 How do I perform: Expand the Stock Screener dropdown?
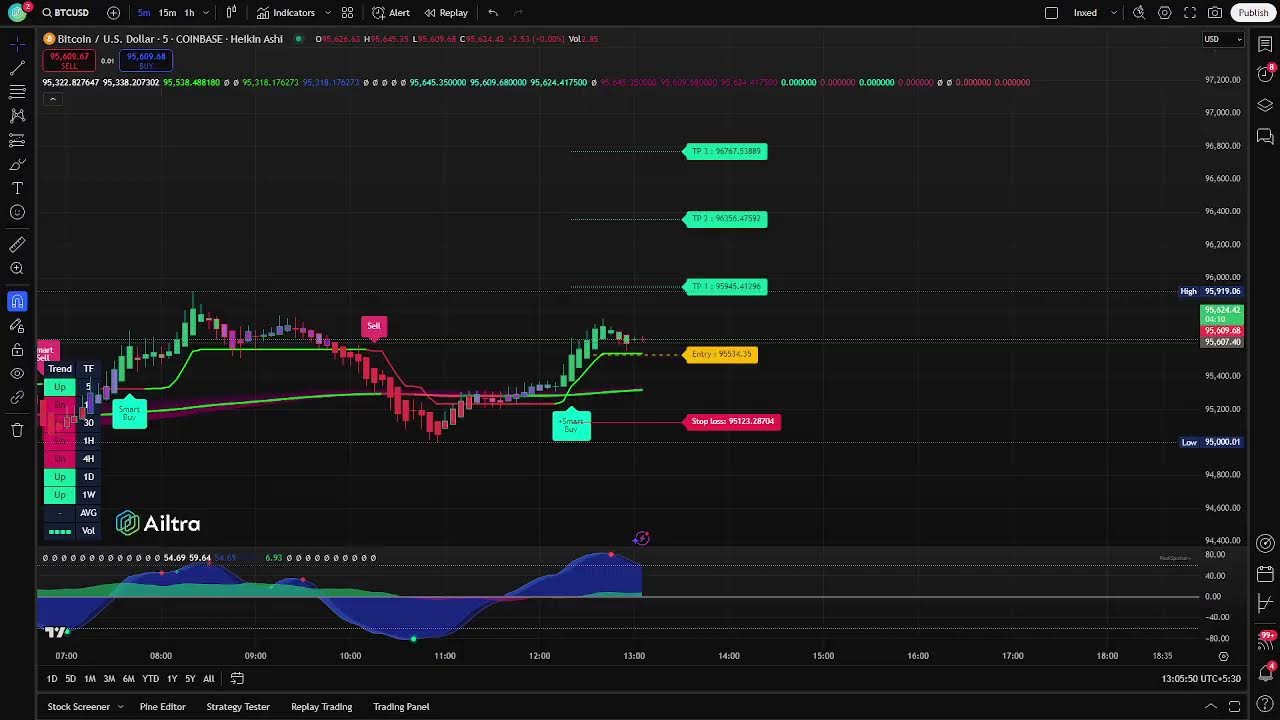(x=120, y=707)
